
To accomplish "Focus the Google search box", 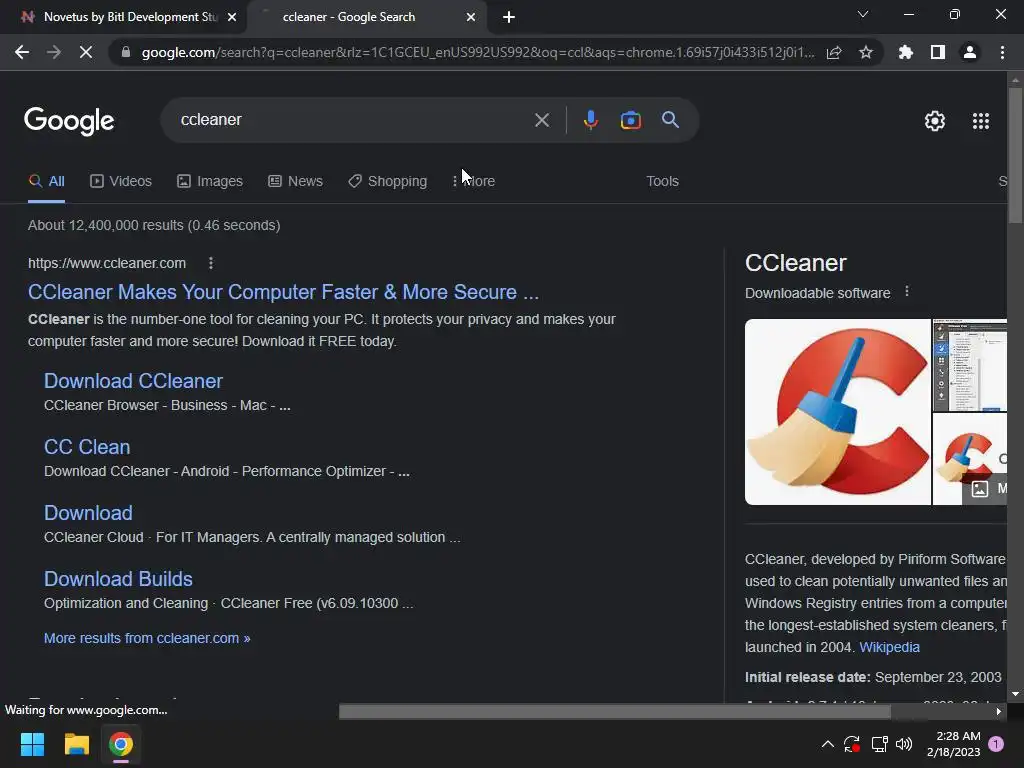I will click(353, 120).
